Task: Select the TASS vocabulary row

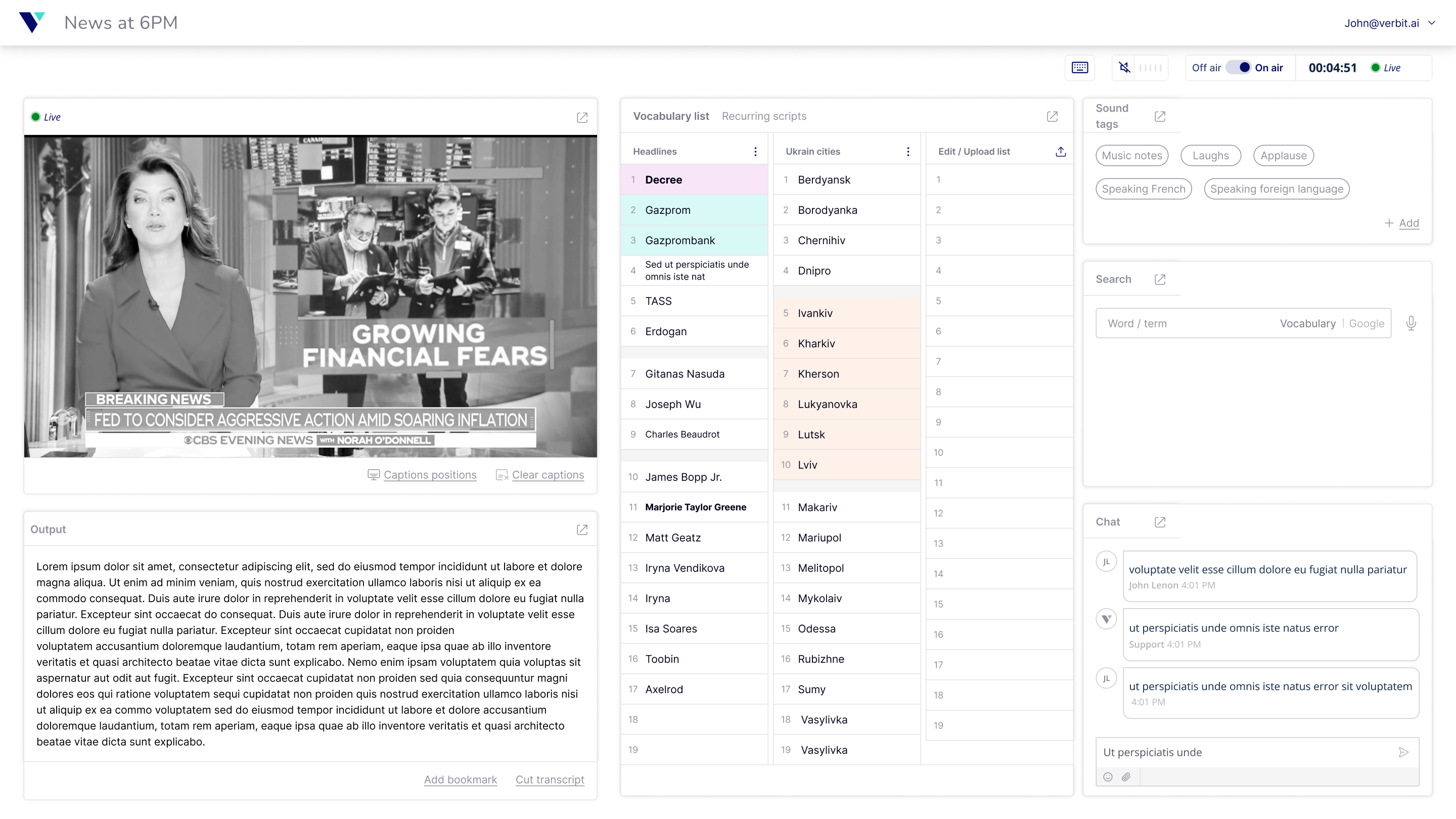Action: [x=694, y=301]
